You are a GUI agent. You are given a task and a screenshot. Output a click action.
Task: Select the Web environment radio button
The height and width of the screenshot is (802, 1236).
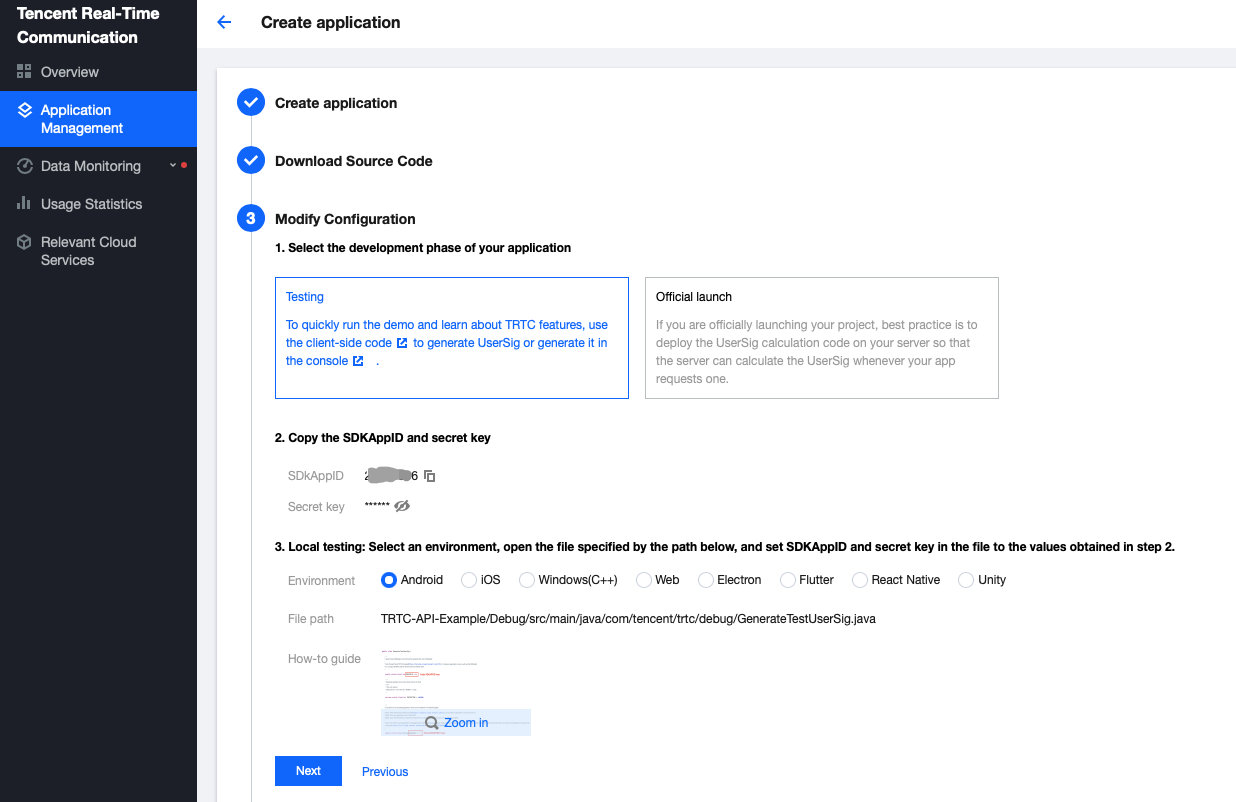pyautogui.click(x=644, y=580)
